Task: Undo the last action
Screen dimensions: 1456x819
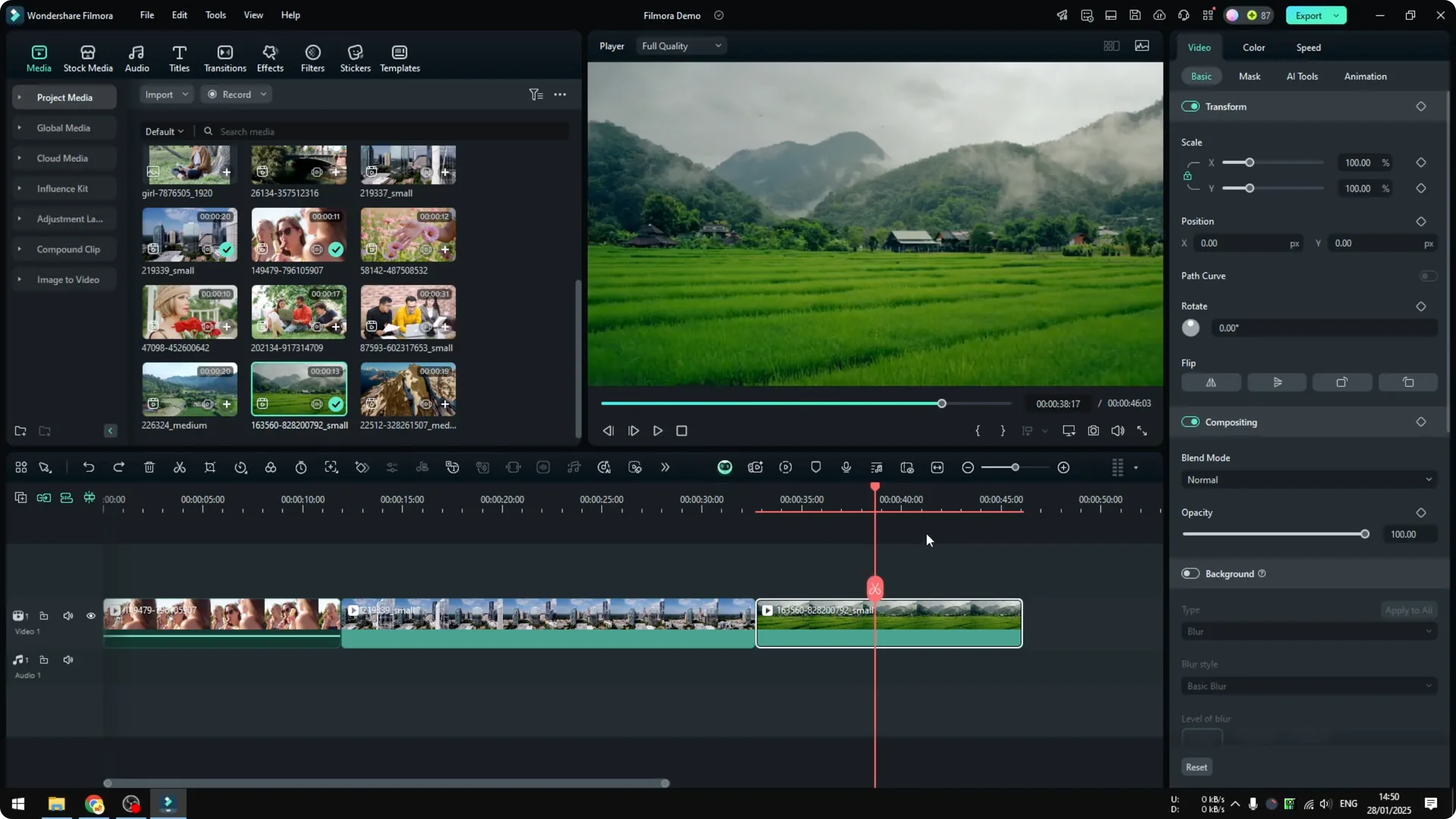Action: click(89, 467)
